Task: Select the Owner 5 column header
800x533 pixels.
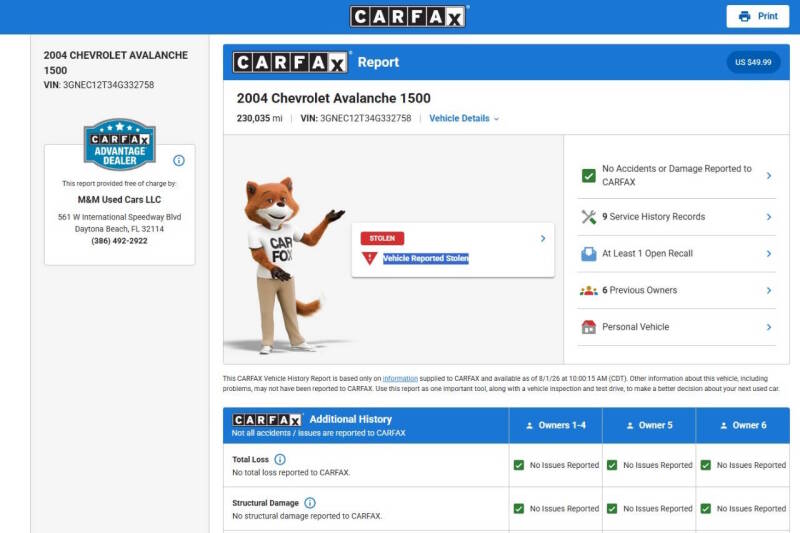Action: (x=649, y=425)
